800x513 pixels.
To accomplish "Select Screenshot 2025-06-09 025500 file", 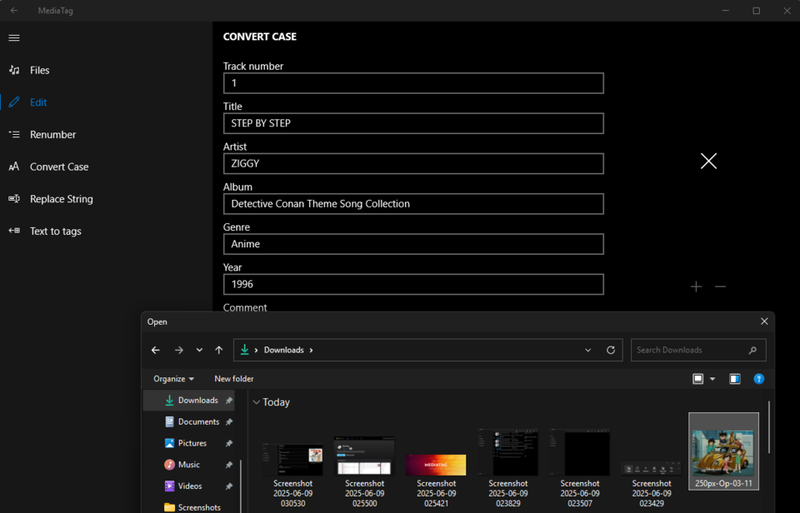I will [364, 472].
